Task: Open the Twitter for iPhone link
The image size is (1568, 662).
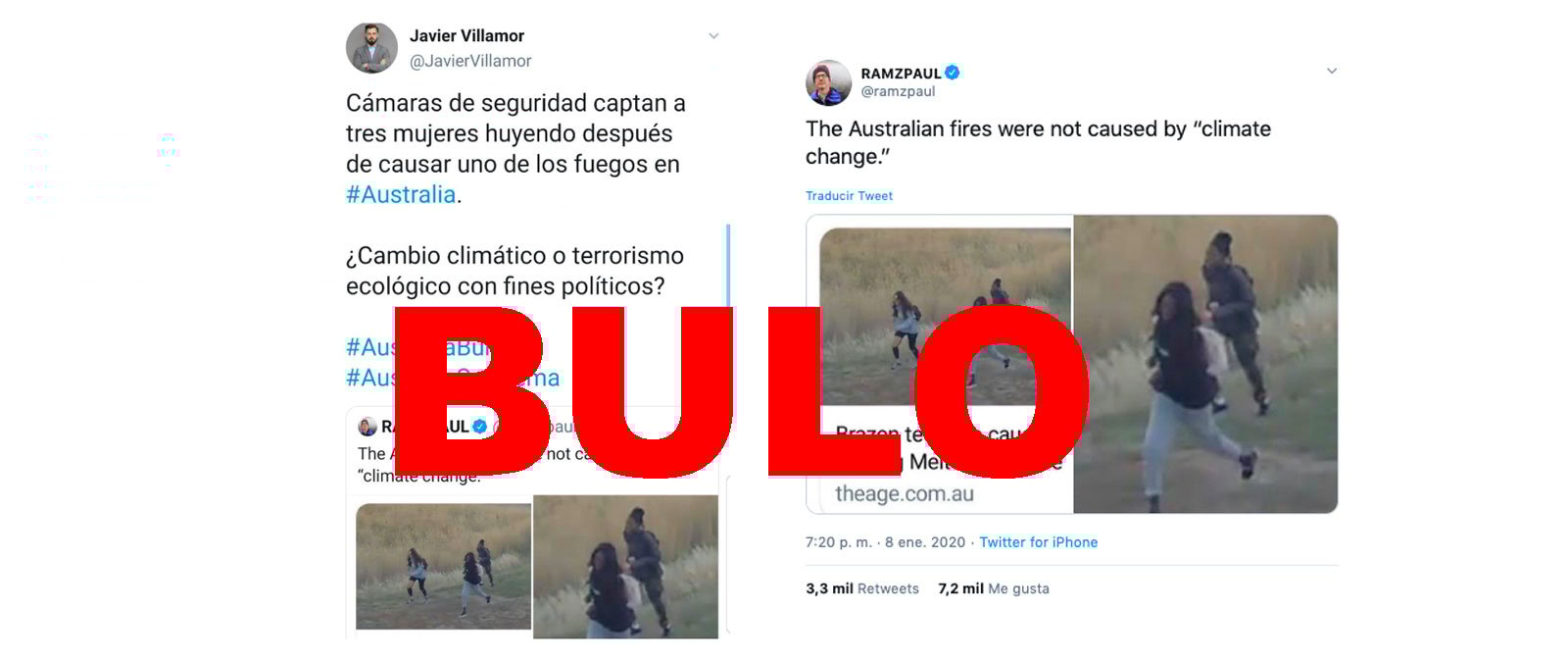Action: tap(1038, 542)
